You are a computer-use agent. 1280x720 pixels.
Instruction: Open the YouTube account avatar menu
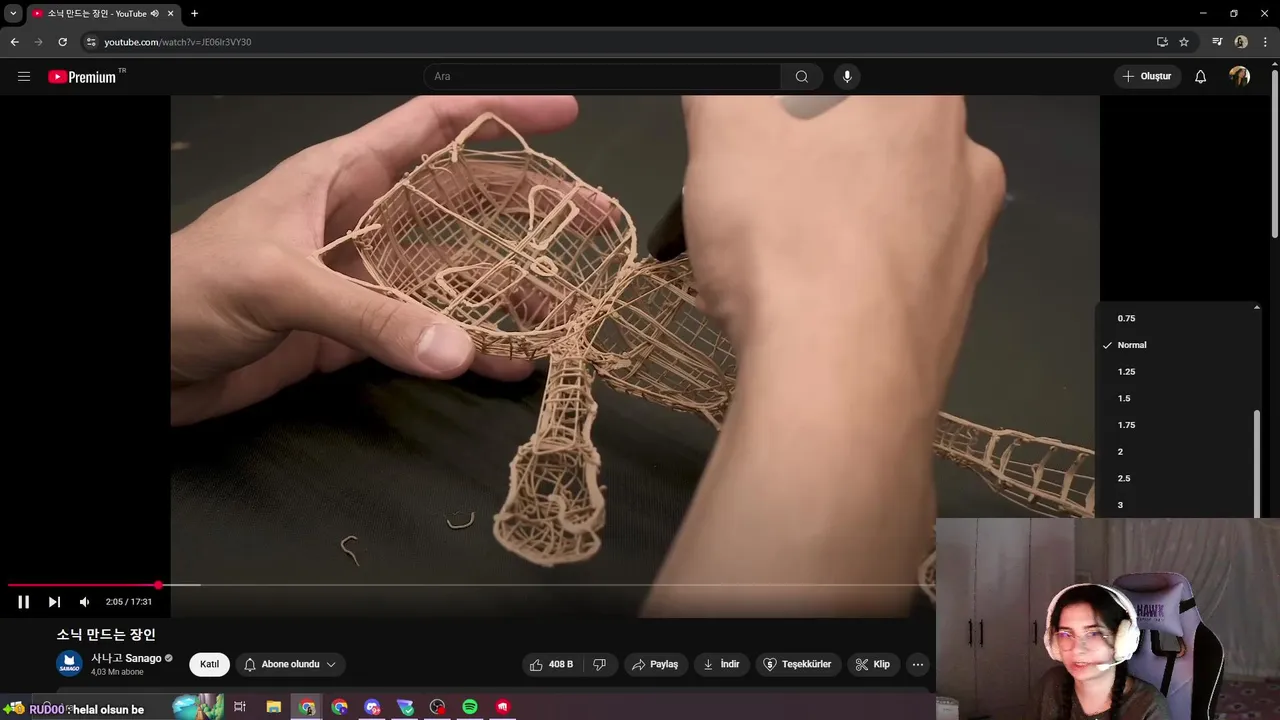coord(1240,76)
